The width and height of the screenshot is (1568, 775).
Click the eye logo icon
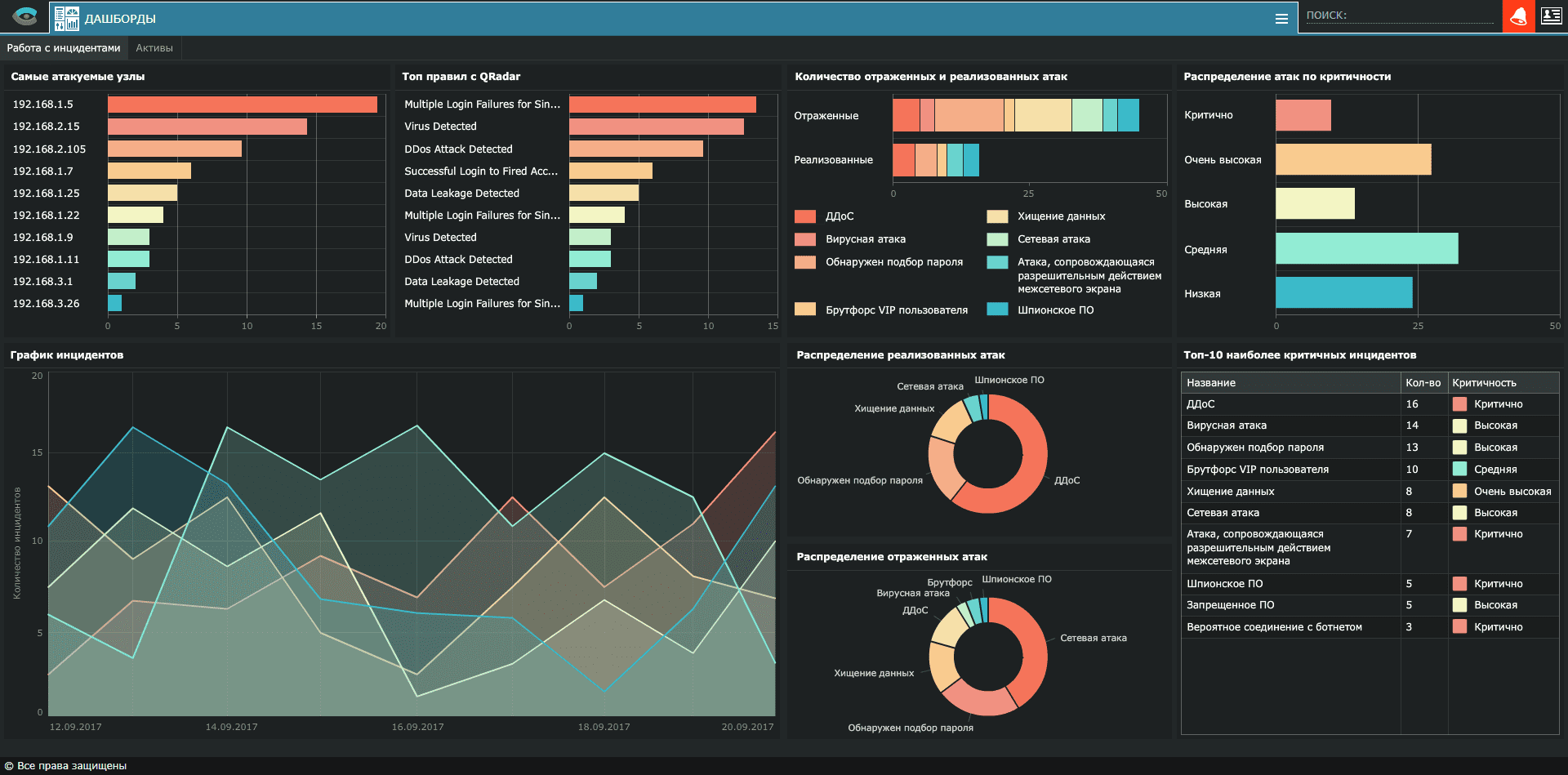(25, 16)
